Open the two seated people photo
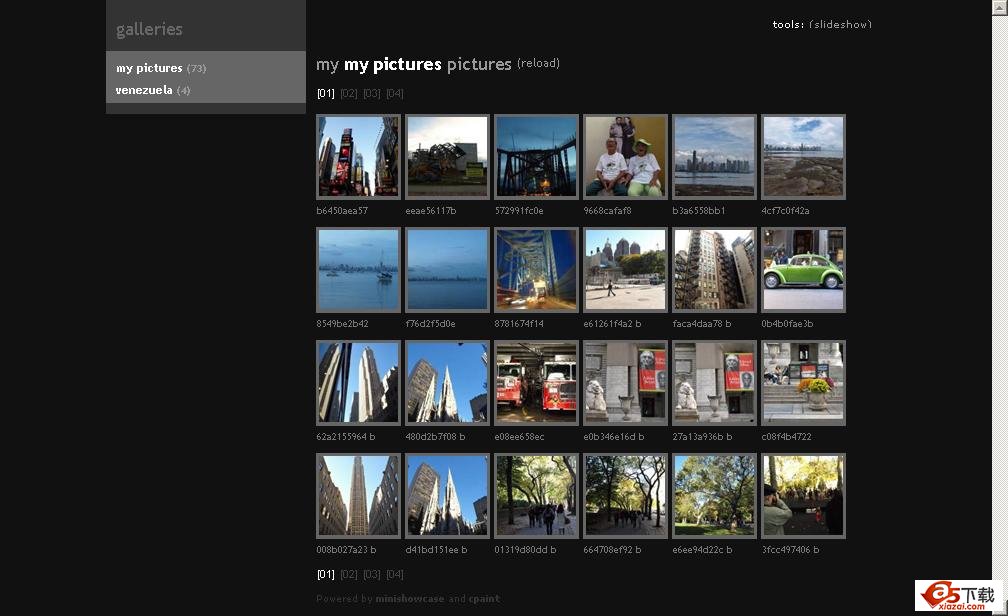This screenshot has width=1008, height=616. [x=625, y=157]
